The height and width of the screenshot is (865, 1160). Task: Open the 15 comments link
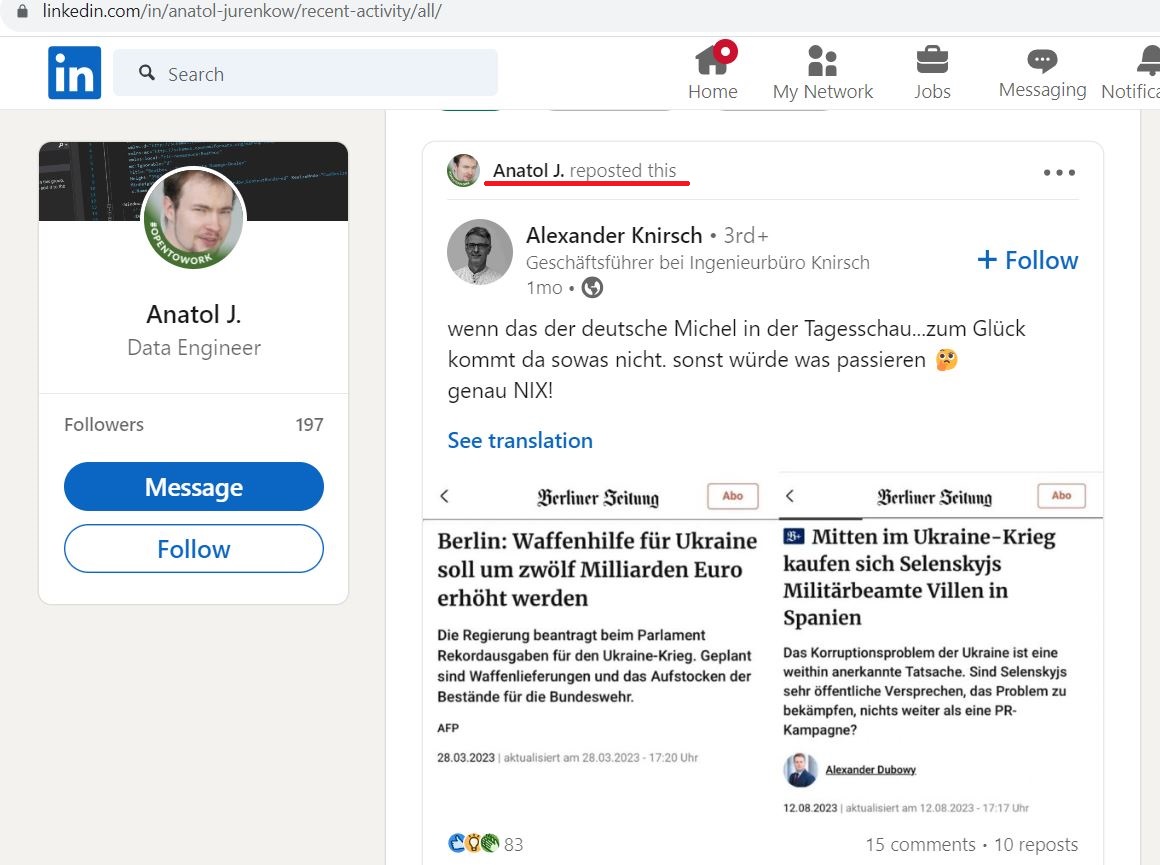tap(920, 844)
